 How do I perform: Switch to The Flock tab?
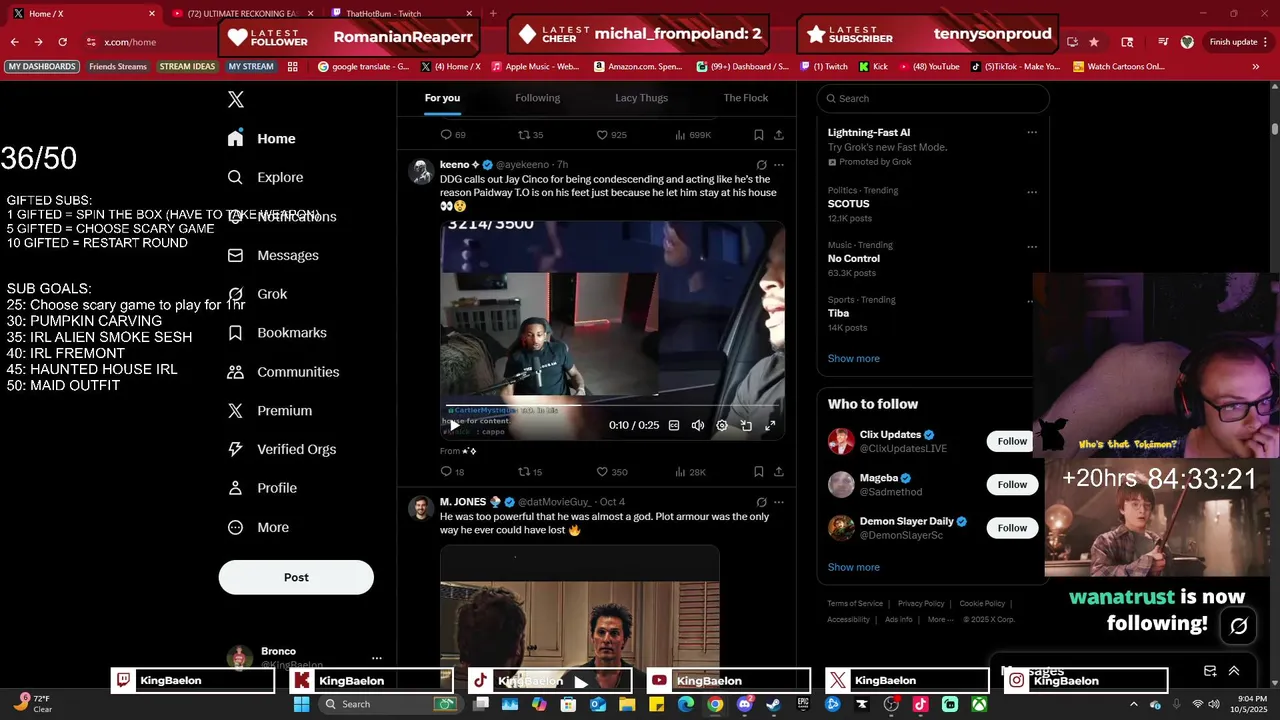coord(746,98)
